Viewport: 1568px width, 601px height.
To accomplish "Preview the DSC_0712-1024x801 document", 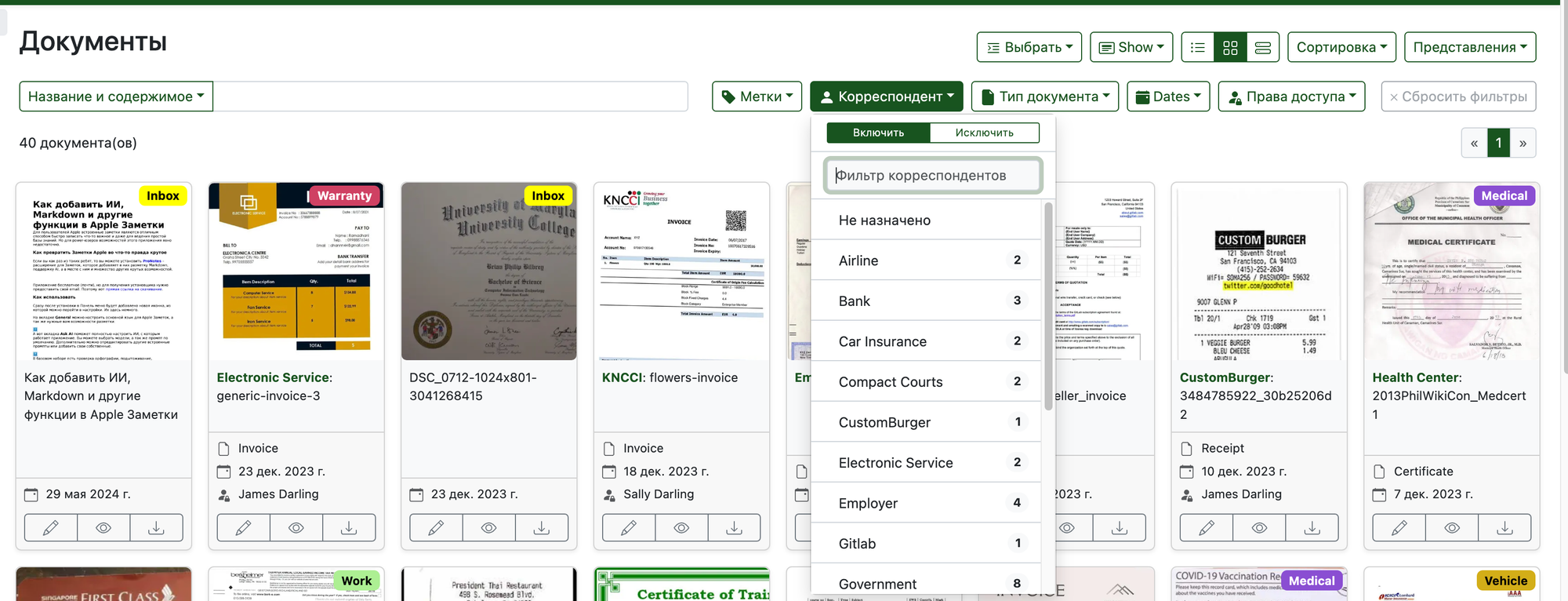I will (488, 528).
